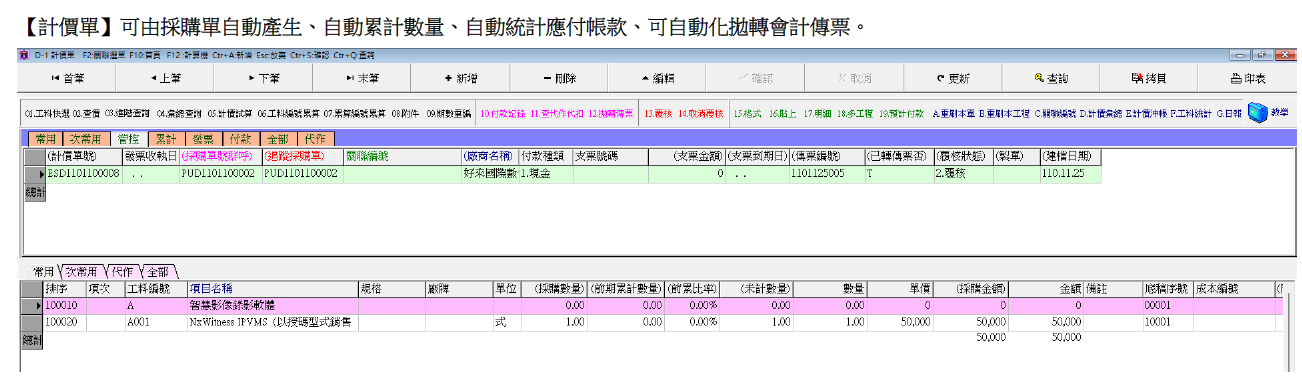
Task: Open 08.附件 attachments
Action: [x=405, y=114]
